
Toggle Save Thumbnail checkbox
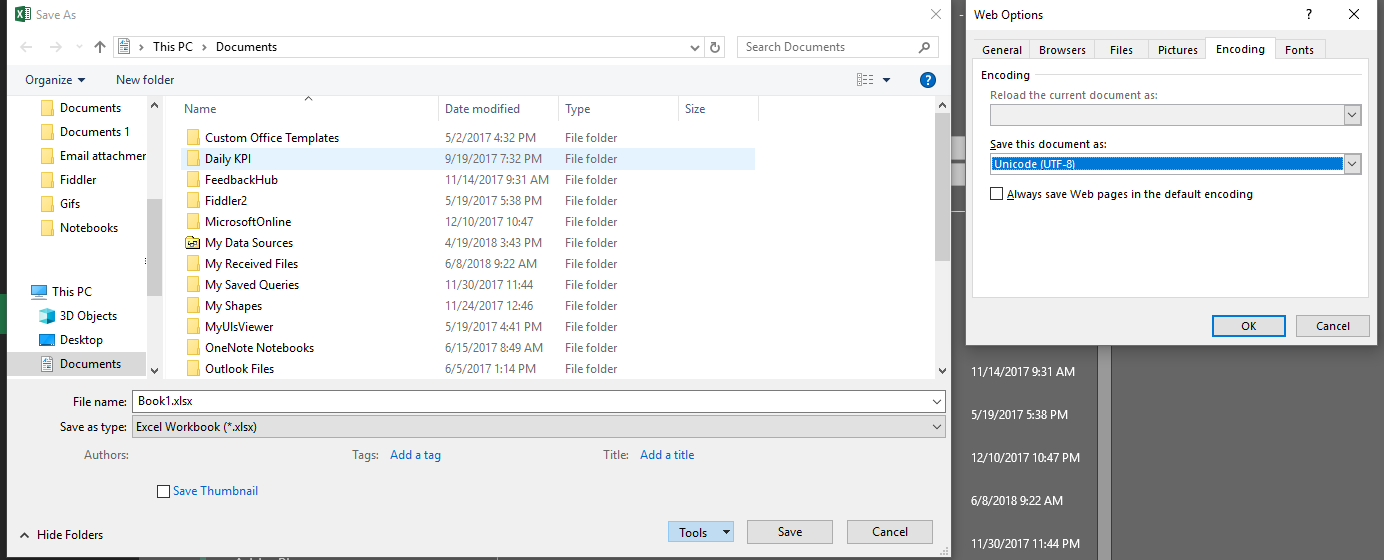pyautogui.click(x=164, y=491)
